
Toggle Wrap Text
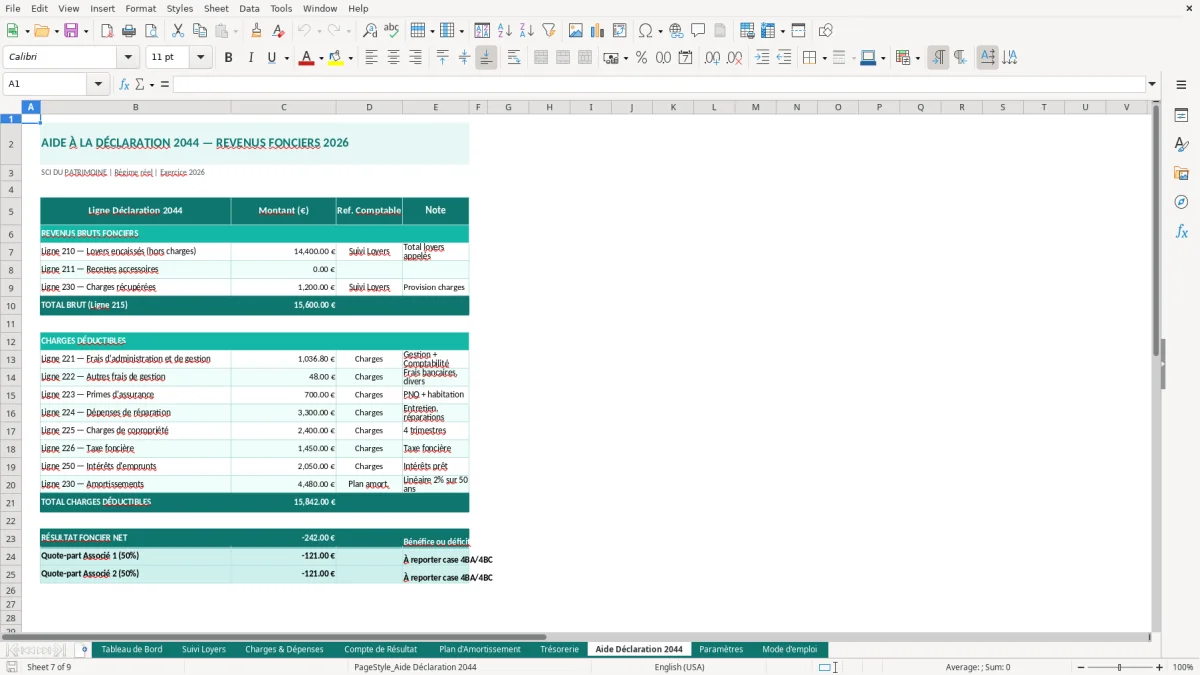point(513,58)
